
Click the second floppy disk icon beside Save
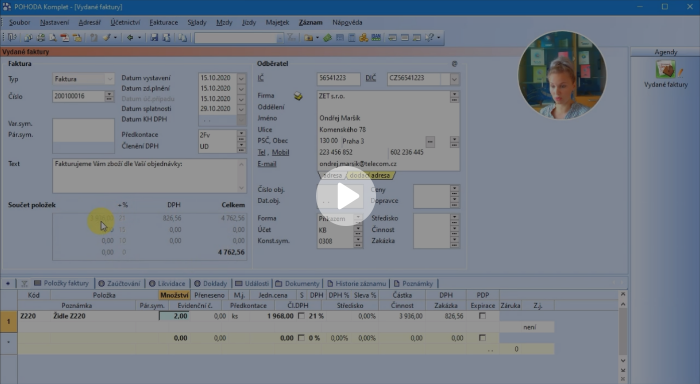point(166,38)
